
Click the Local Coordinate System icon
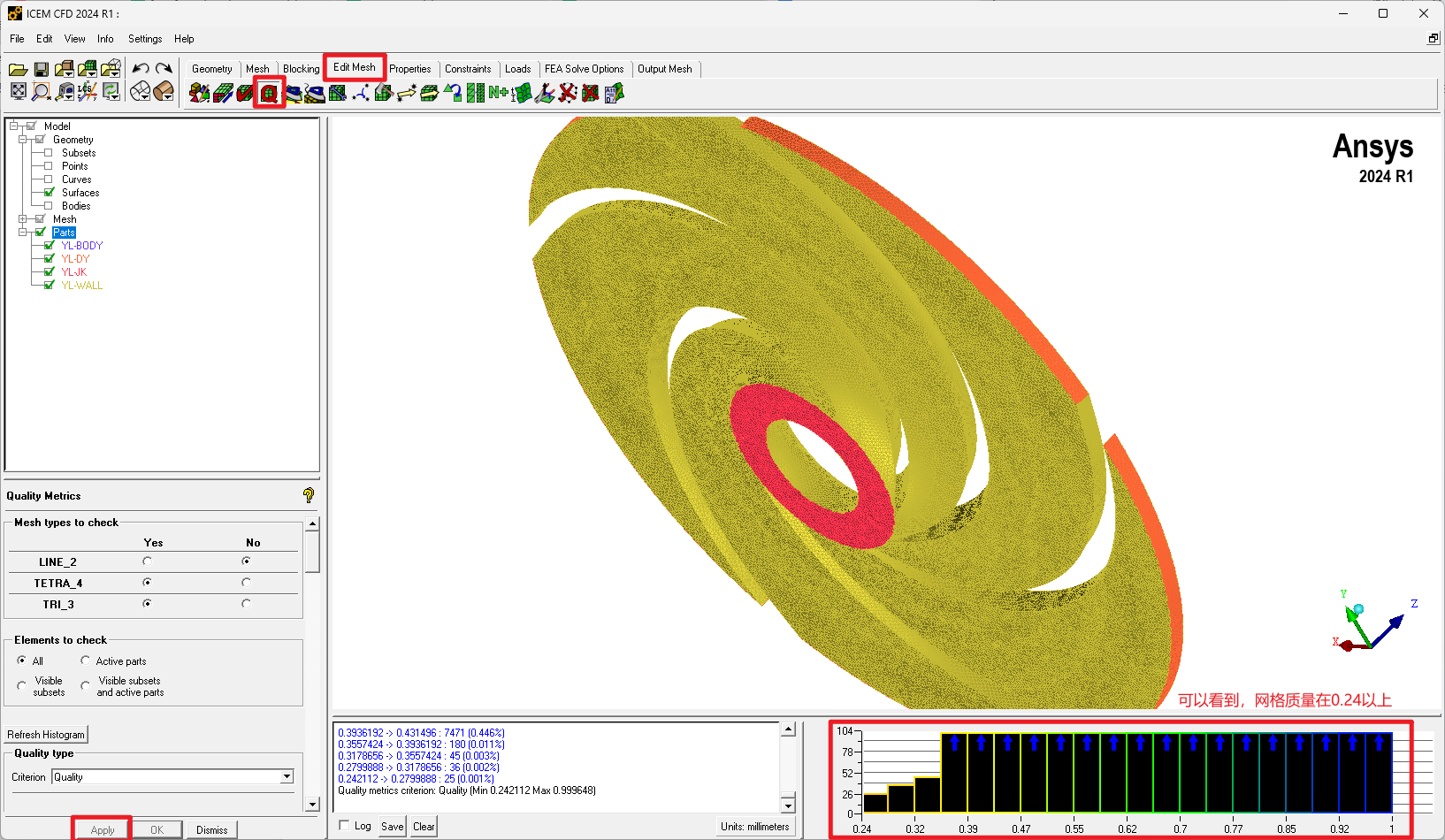(88, 91)
